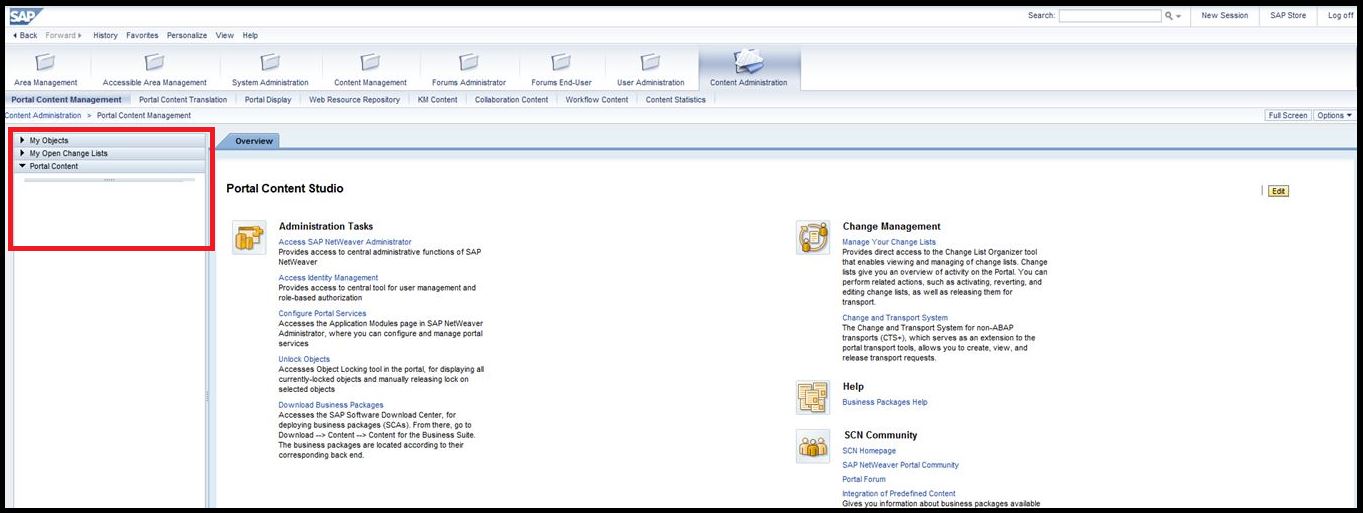This screenshot has height=513, width=1363.
Task: Expand the My Objects tree section
Action: point(22,140)
